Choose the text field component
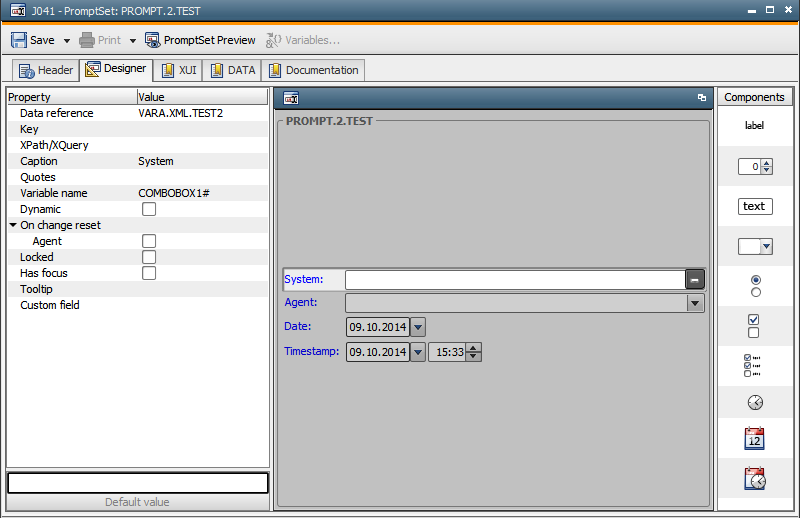This screenshot has height=518, width=800. [x=755, y=206]
